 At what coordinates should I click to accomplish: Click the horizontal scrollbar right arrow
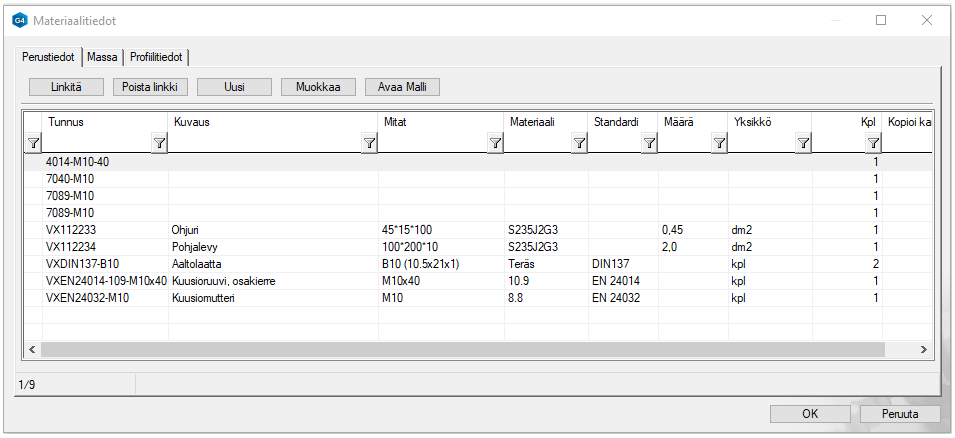pyautogui.click(x=925, y=349)
